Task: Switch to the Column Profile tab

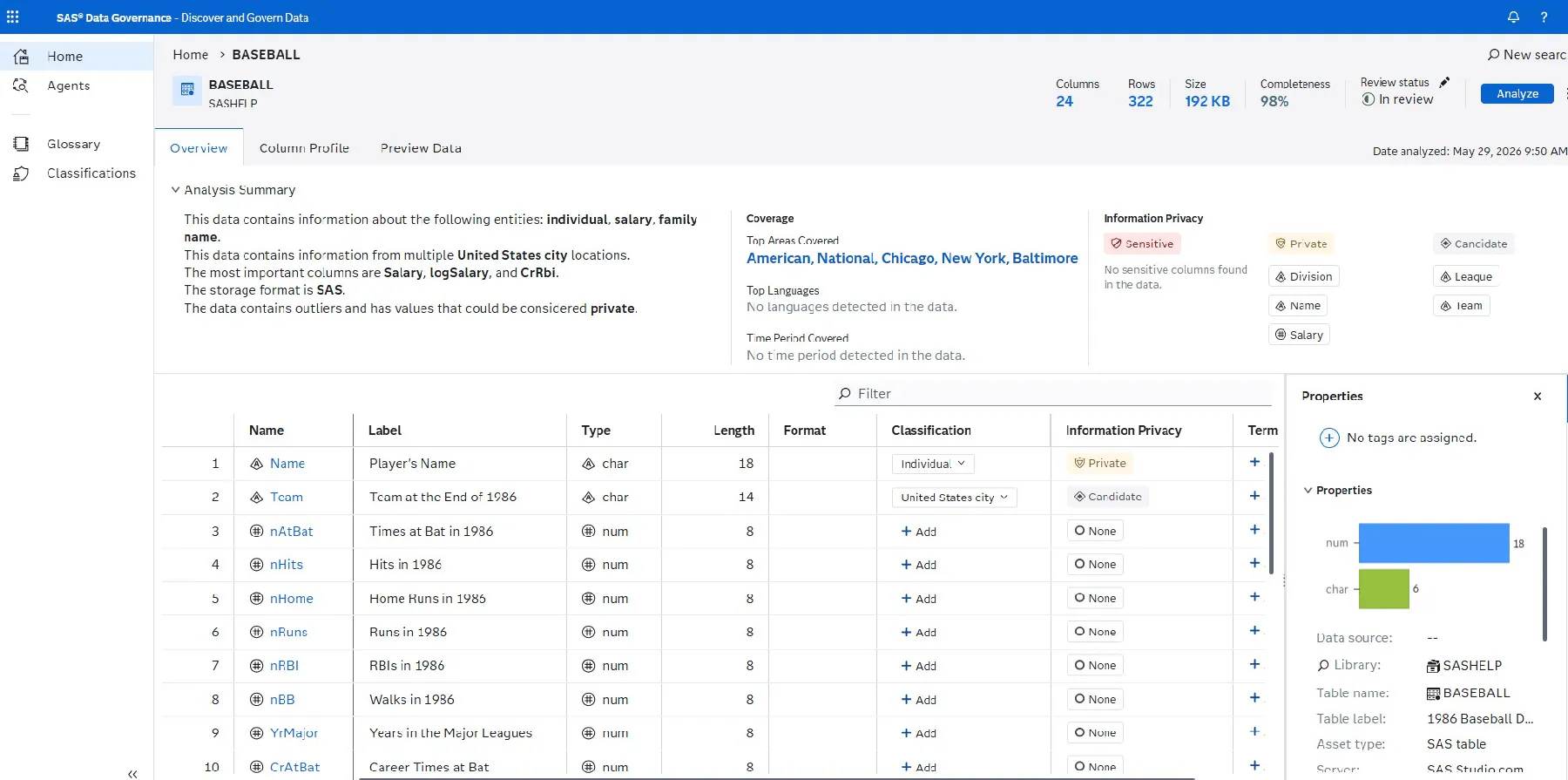Action: click(x=304, y=148)
